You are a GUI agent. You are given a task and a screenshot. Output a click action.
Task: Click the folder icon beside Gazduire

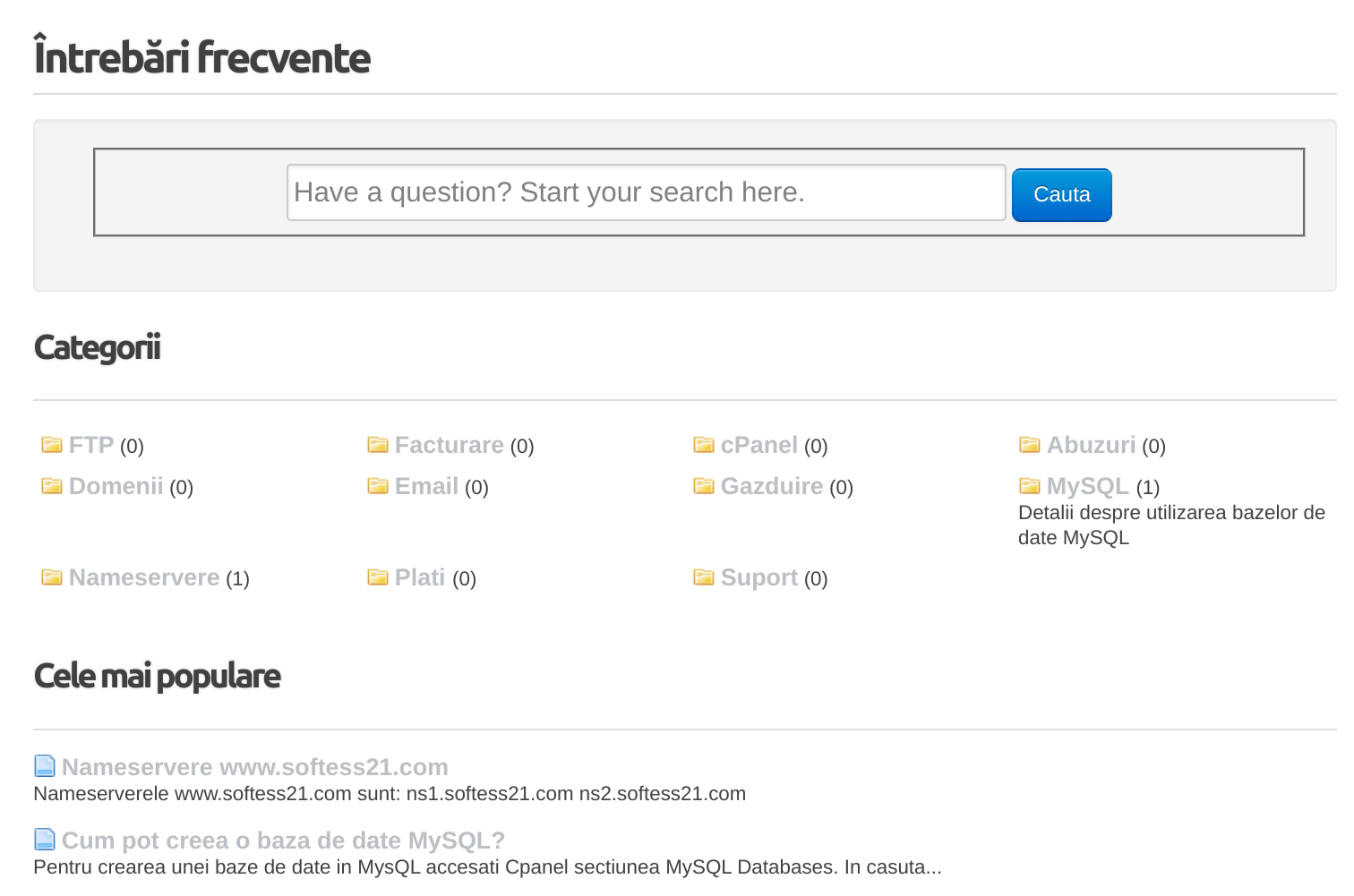[704, 486]
